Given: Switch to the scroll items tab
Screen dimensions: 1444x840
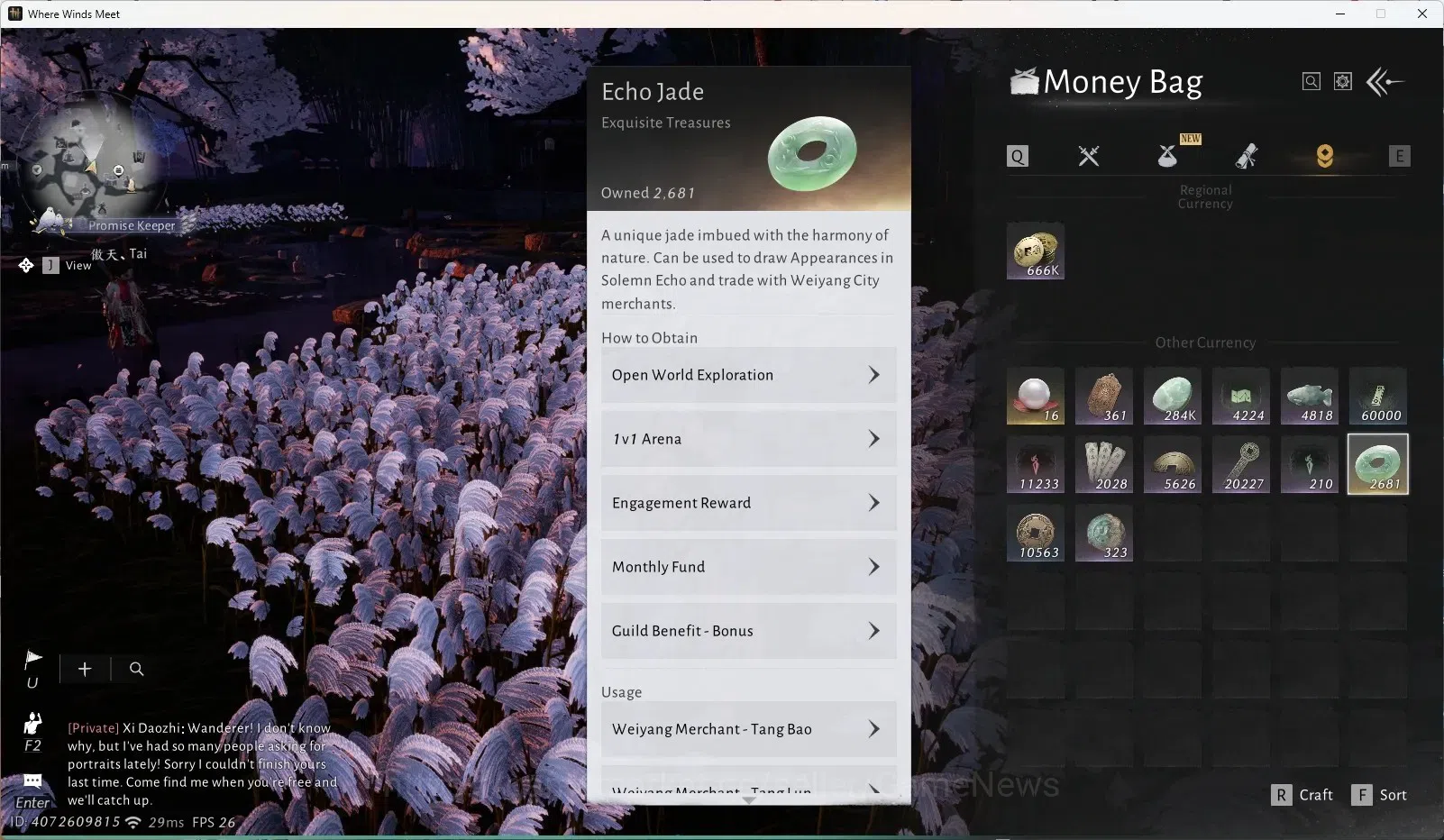Looking at the screenshot, I should point(1247,156).
